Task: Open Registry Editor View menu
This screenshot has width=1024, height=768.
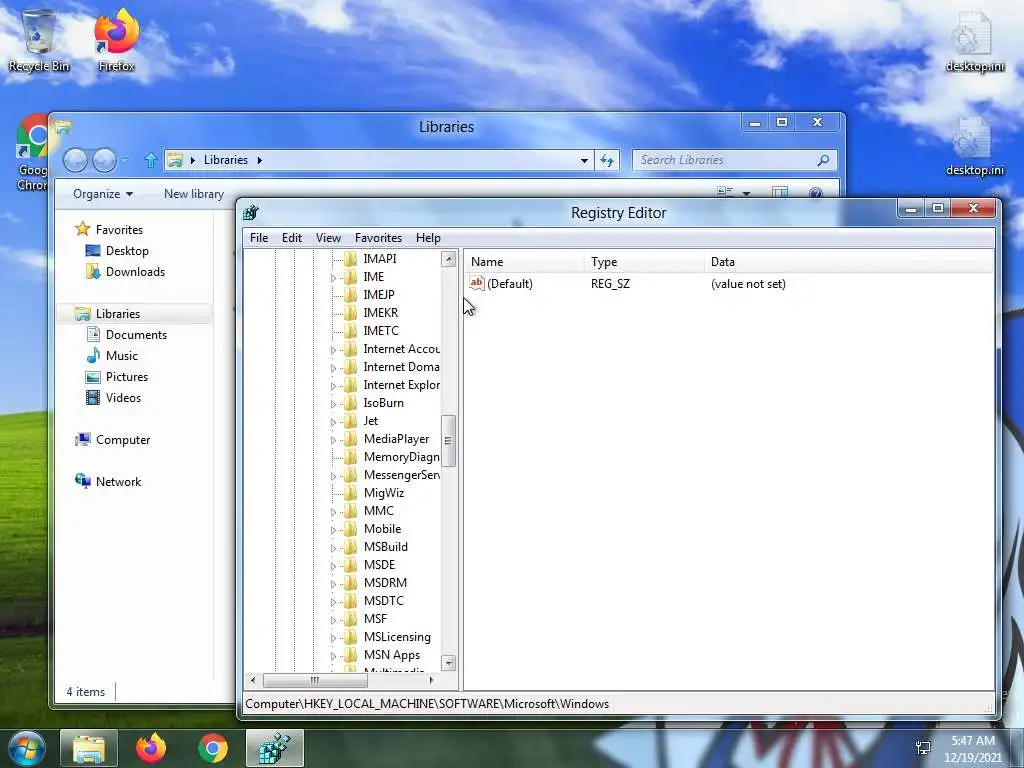Action: (328, 238)
